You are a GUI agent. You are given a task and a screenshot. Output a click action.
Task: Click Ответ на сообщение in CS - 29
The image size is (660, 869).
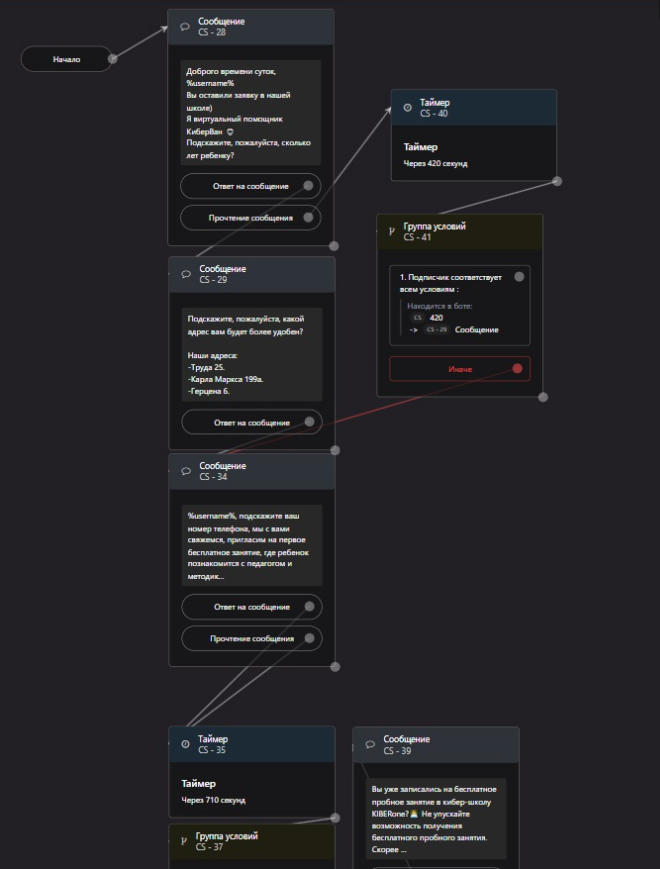[x=252, y=422]
